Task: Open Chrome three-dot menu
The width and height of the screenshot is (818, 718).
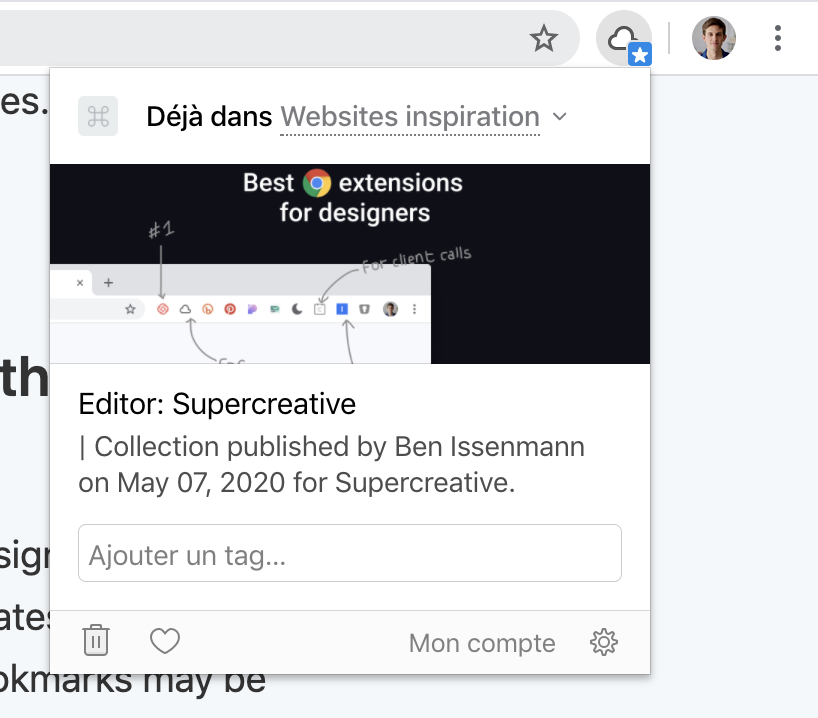Action: click(x=777, y=38)
